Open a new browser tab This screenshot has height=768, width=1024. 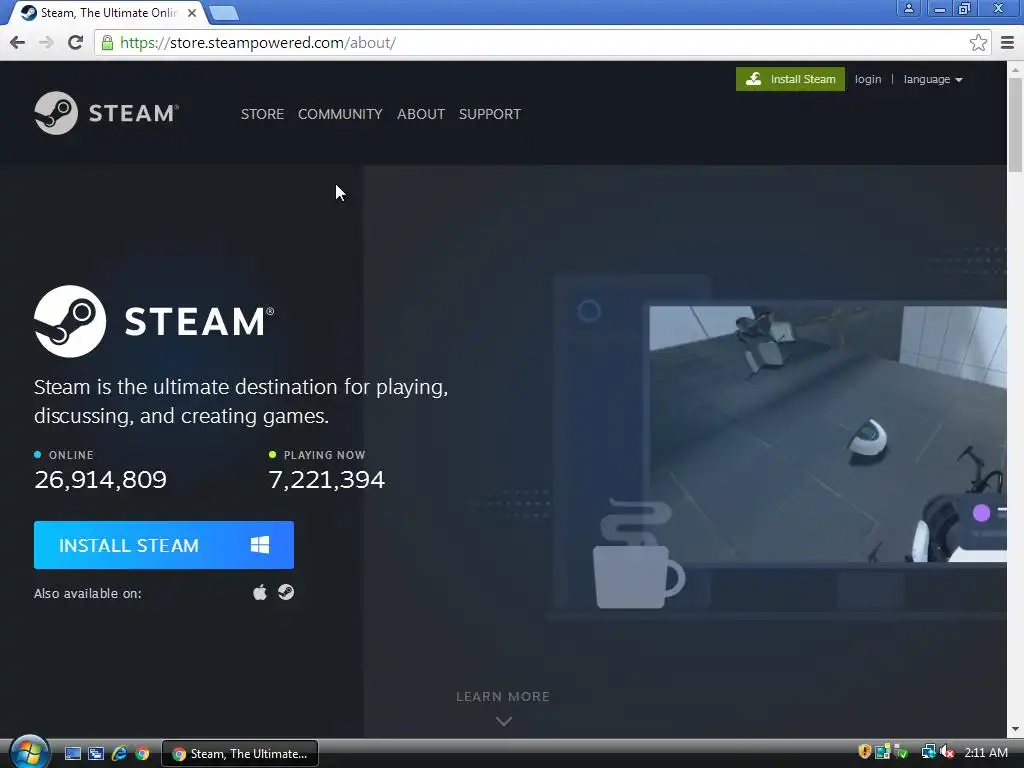coord(224,12)
